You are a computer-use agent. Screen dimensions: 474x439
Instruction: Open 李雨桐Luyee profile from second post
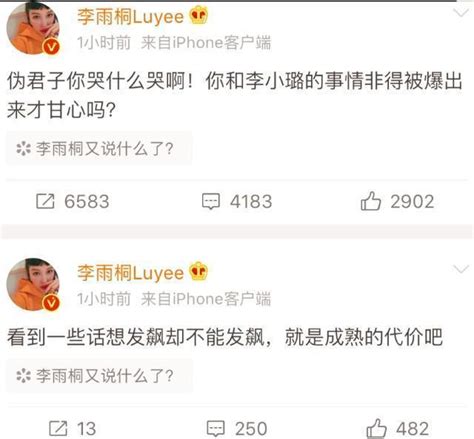pos(131,273)
